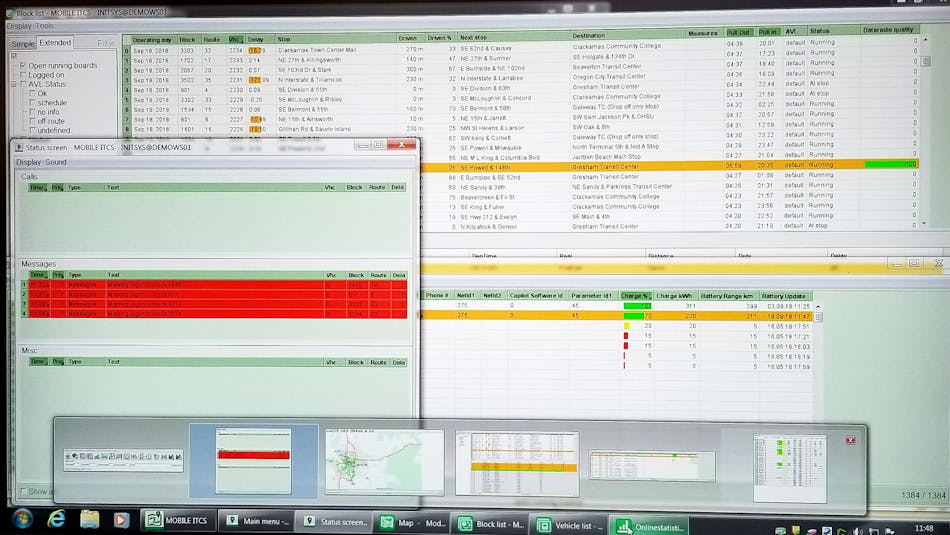Open the MOBILE ITCS taskbar item

click(179, 521)
